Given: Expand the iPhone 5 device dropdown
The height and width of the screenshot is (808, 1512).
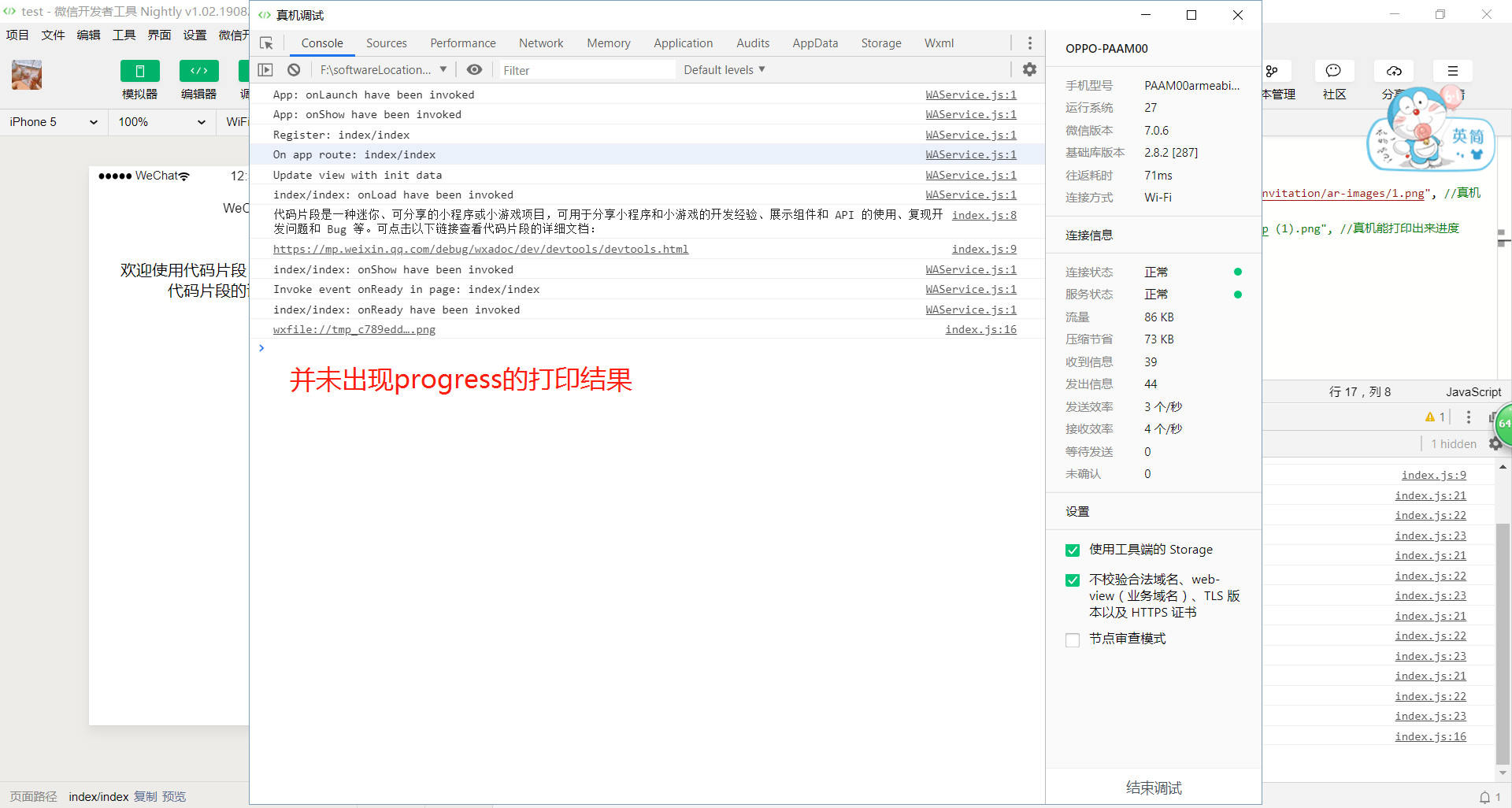Looking at the screenshot, I should (54, 122).
